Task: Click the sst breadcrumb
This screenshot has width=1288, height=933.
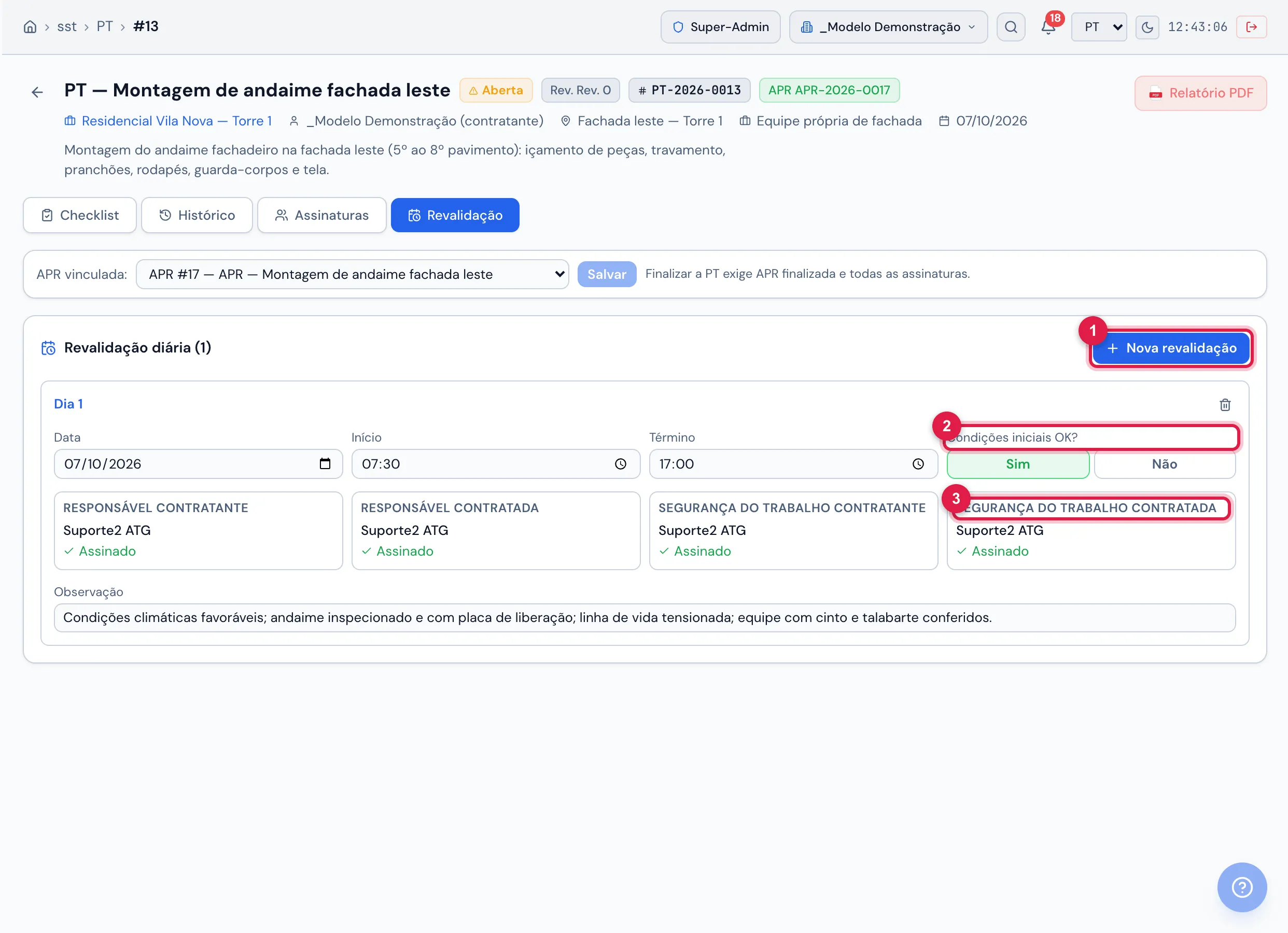Action: (66, 26)
